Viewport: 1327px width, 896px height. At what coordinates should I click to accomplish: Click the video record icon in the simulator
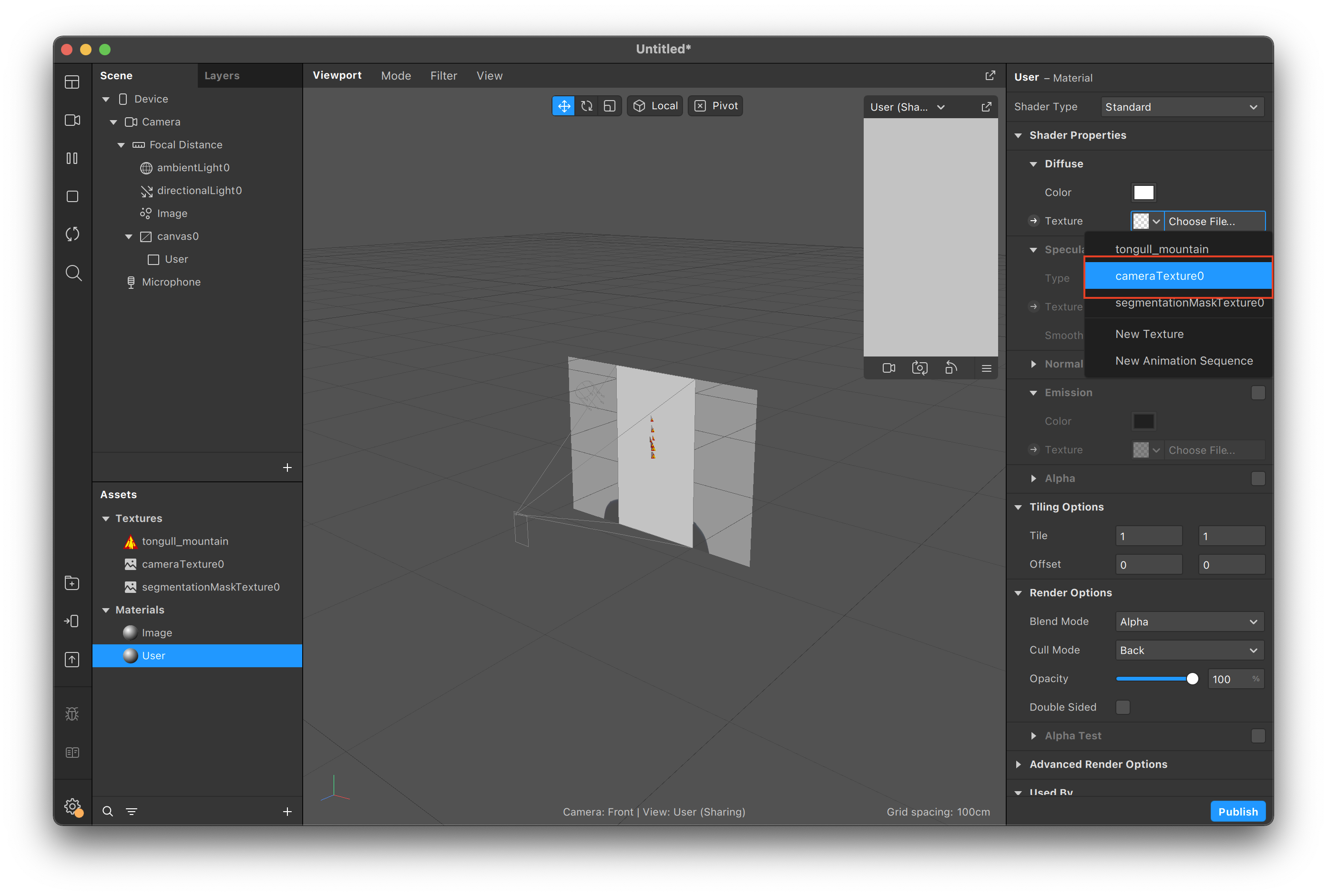point(888,368)
